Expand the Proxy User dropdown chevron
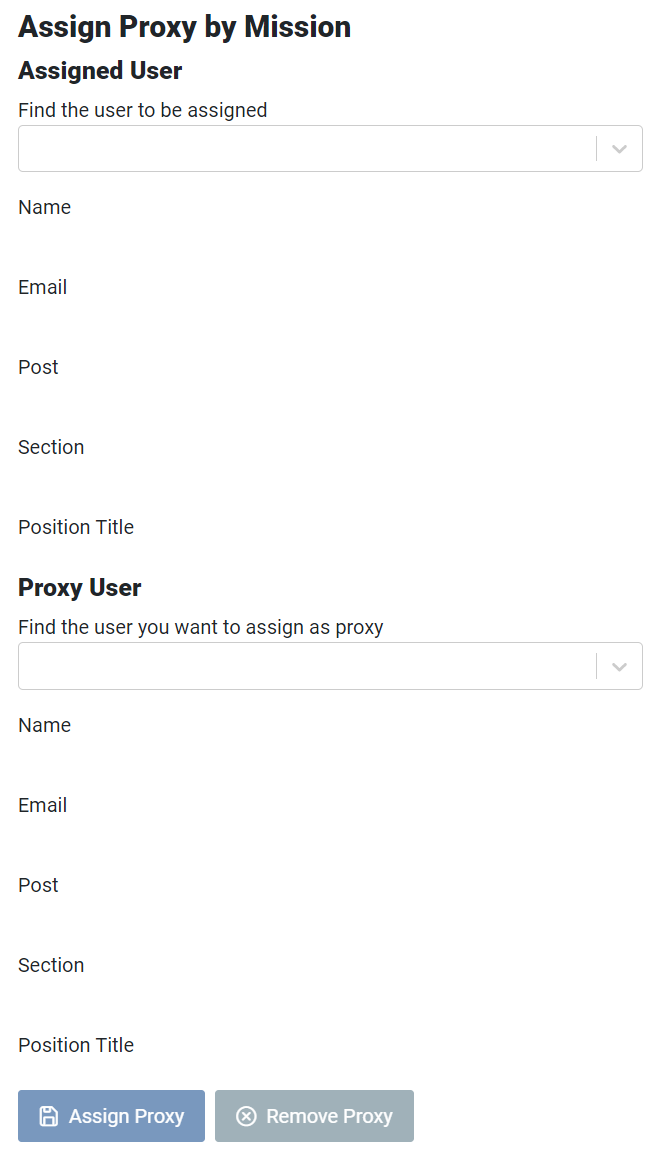The image size is (656, 1162). click(x=620, y=666)
